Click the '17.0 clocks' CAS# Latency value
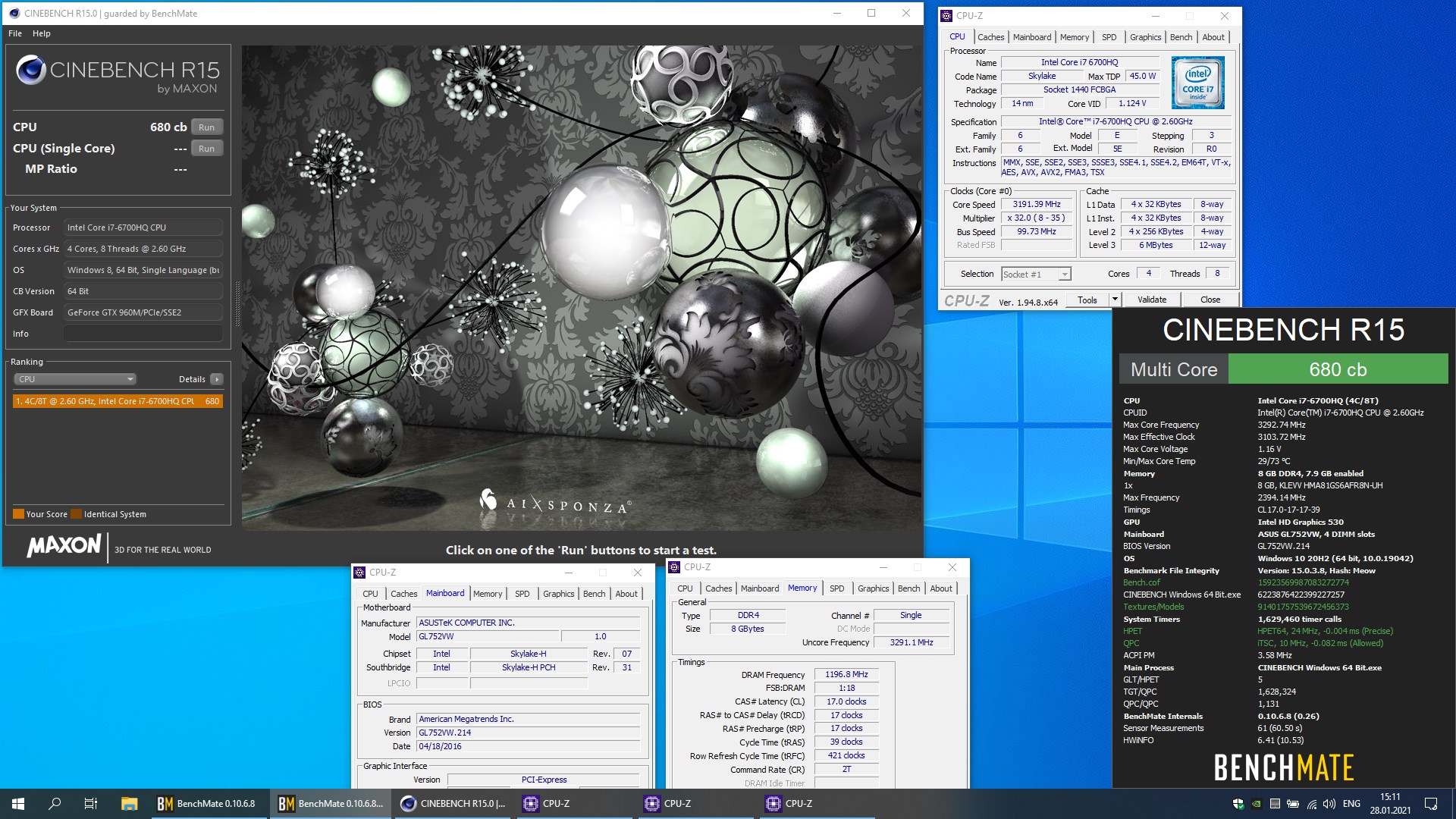Image resolution: width=1456 pixels, height=819 pixels. click(x=846, y=701)
